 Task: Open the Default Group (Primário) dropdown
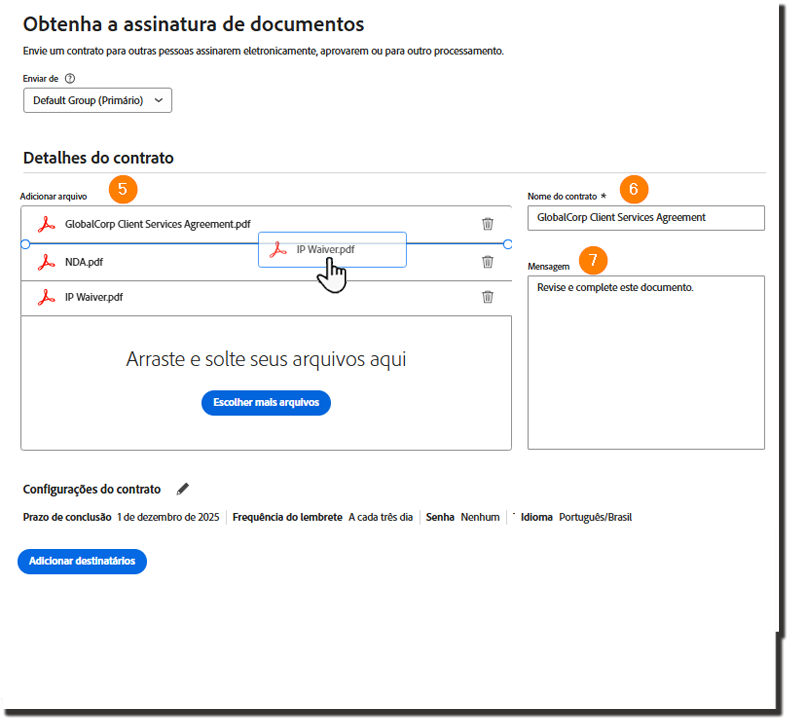click(x=97, y=100)
